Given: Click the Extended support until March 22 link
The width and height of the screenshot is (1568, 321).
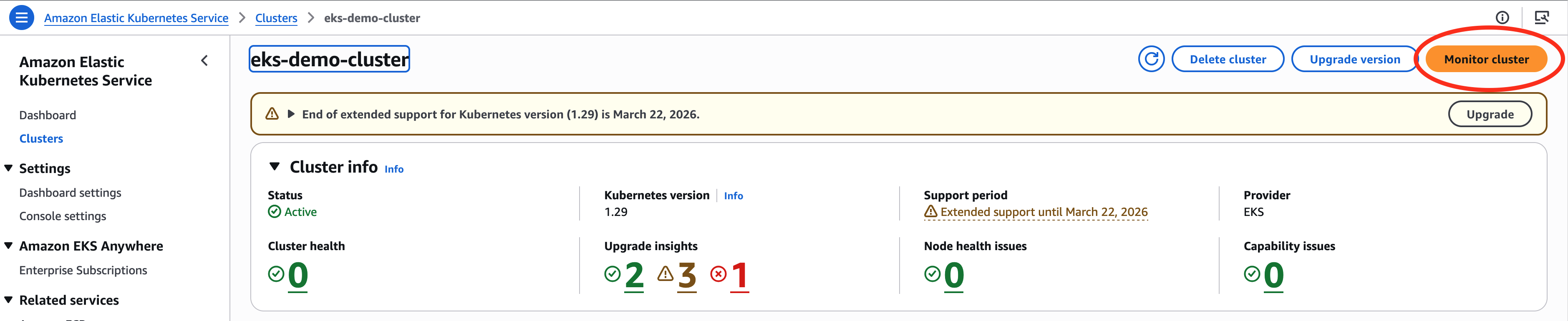Looking at the screenshot, I should click(1043, 212).
